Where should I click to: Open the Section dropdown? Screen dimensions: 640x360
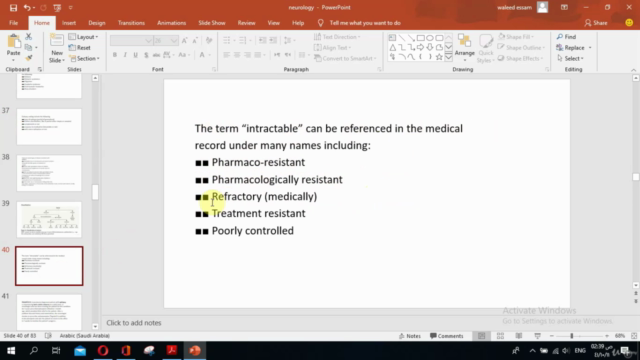[84, 58]
